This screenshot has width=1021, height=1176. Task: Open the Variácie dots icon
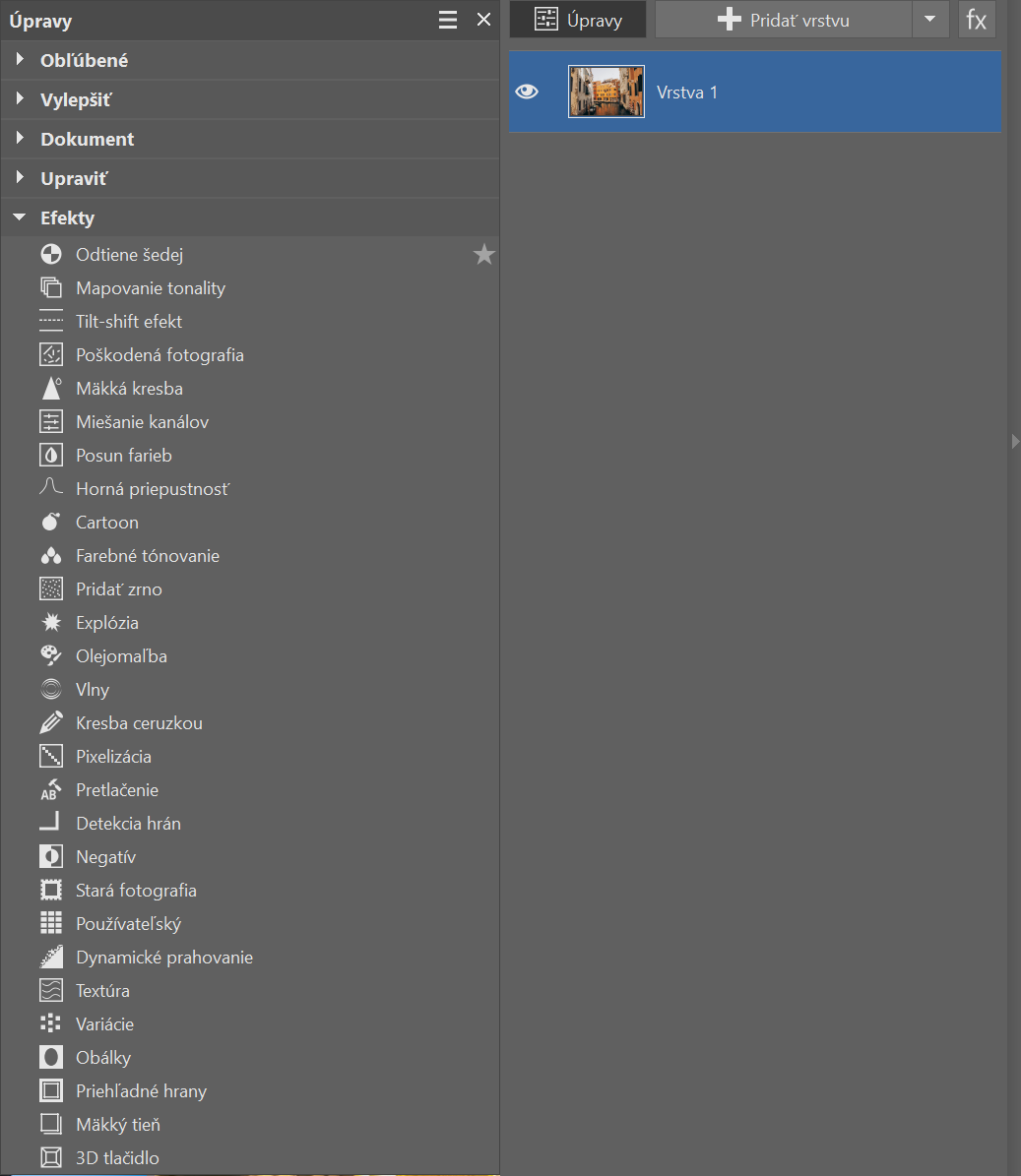51,1023
